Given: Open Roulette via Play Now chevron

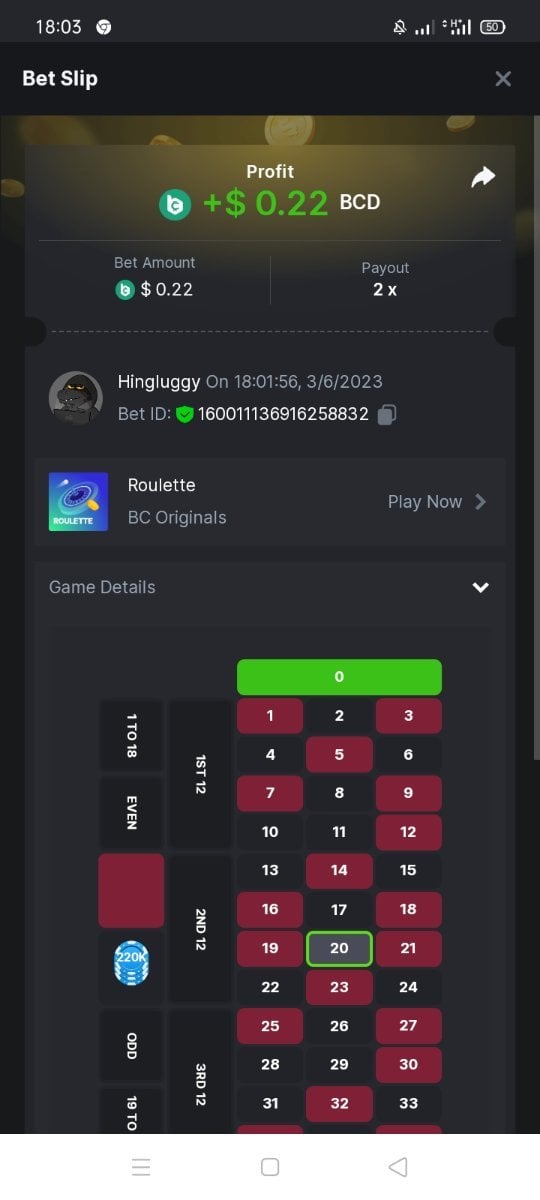Looking at the screenshot, I should [481, 502].
